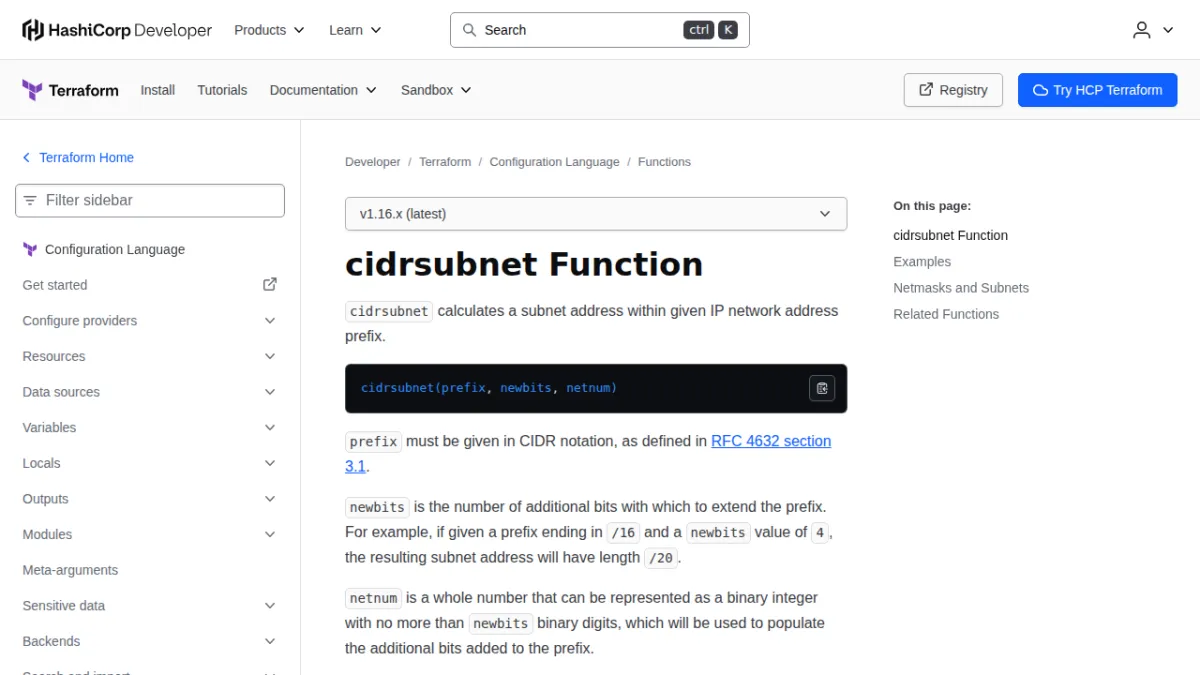Open the Registry button

(953, 90)
